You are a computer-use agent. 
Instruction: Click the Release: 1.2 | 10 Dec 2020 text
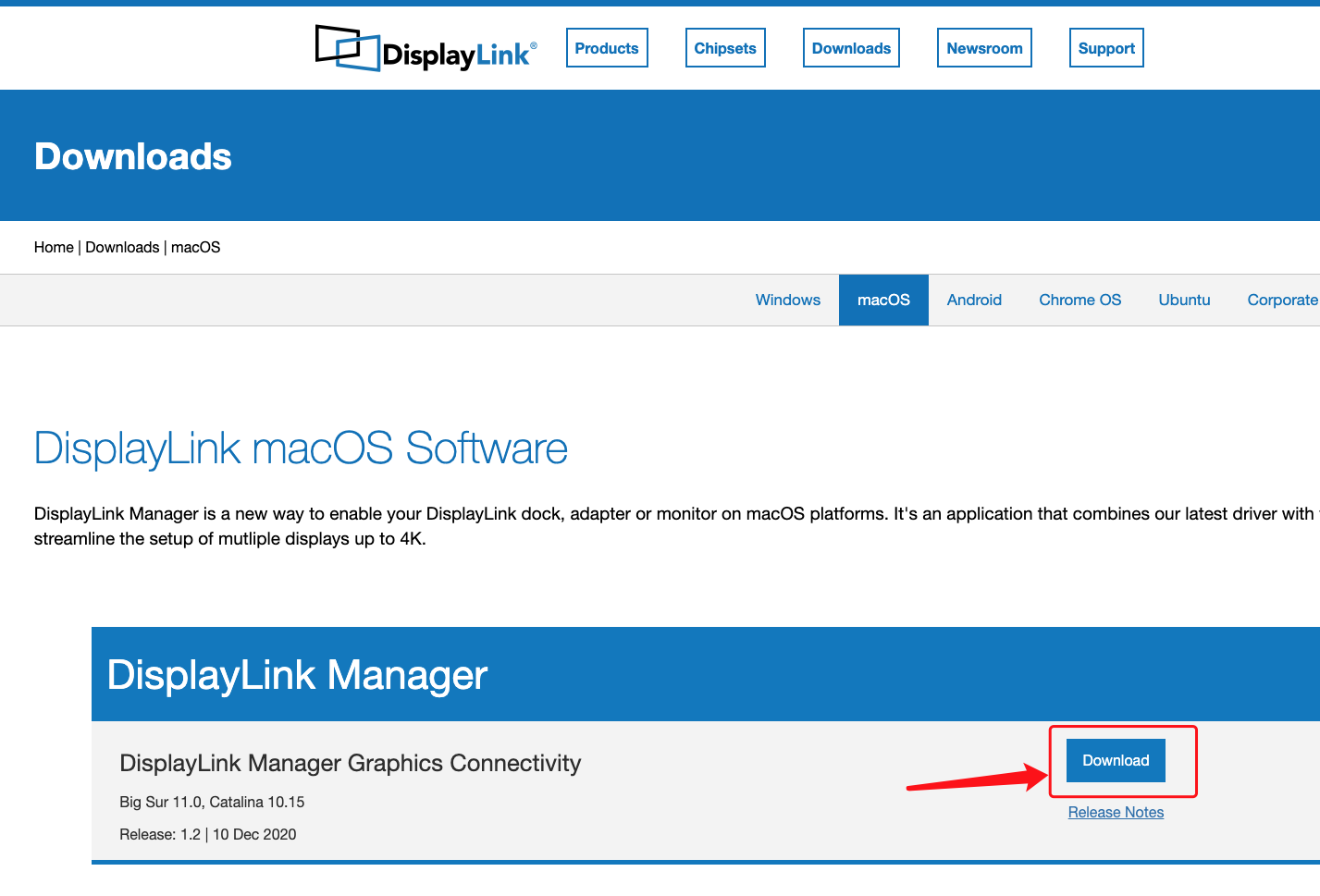[208, 834]
